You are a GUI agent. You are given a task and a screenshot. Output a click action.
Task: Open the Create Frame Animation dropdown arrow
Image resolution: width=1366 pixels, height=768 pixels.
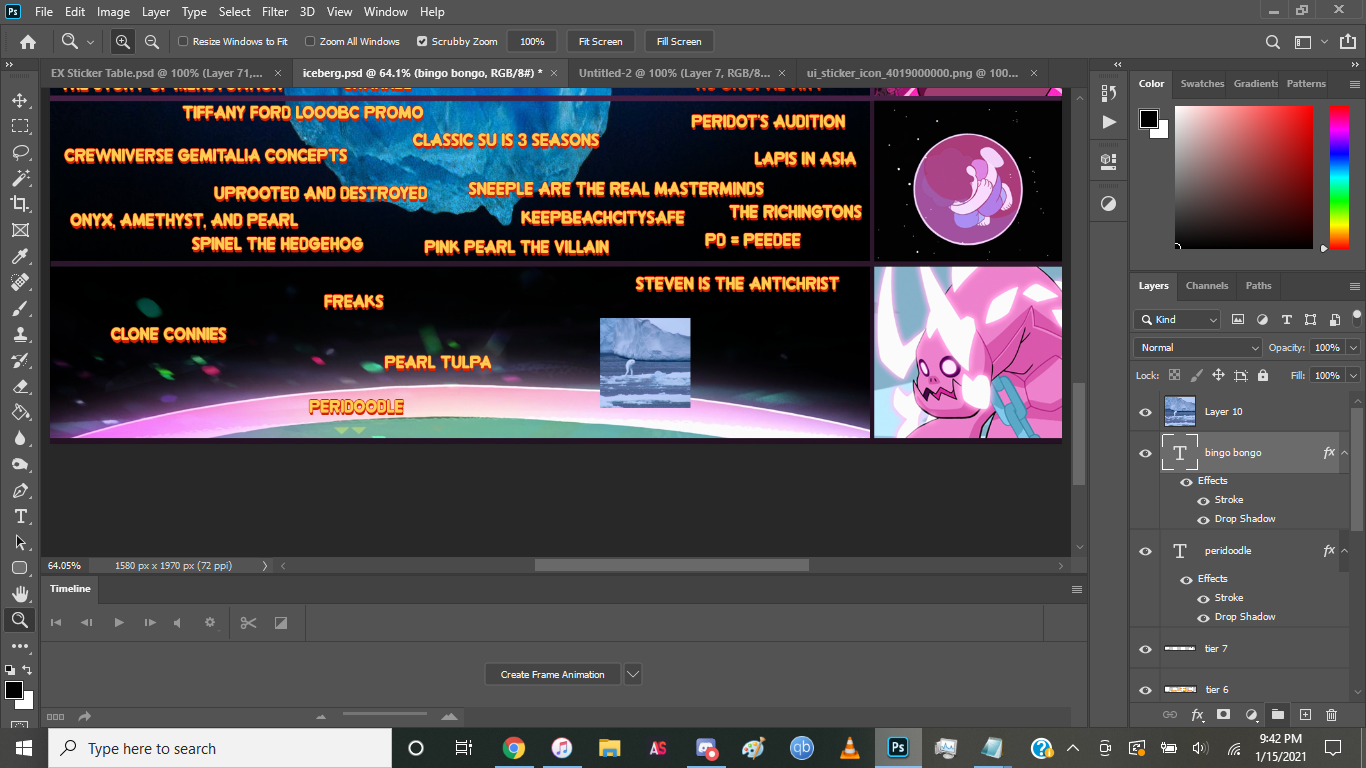click(632, 674)
